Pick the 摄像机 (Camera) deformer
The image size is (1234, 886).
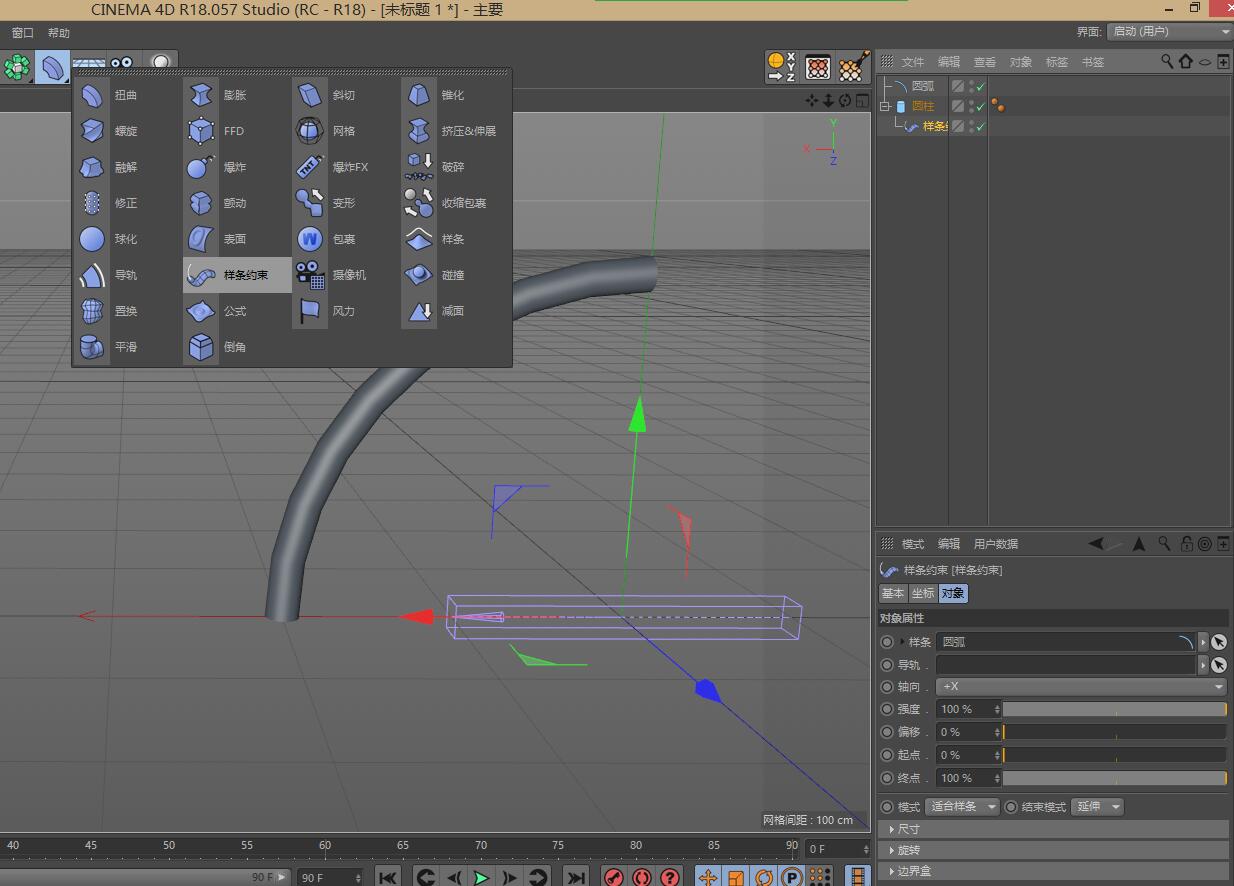pyautogui.click(x=310, y=275)
